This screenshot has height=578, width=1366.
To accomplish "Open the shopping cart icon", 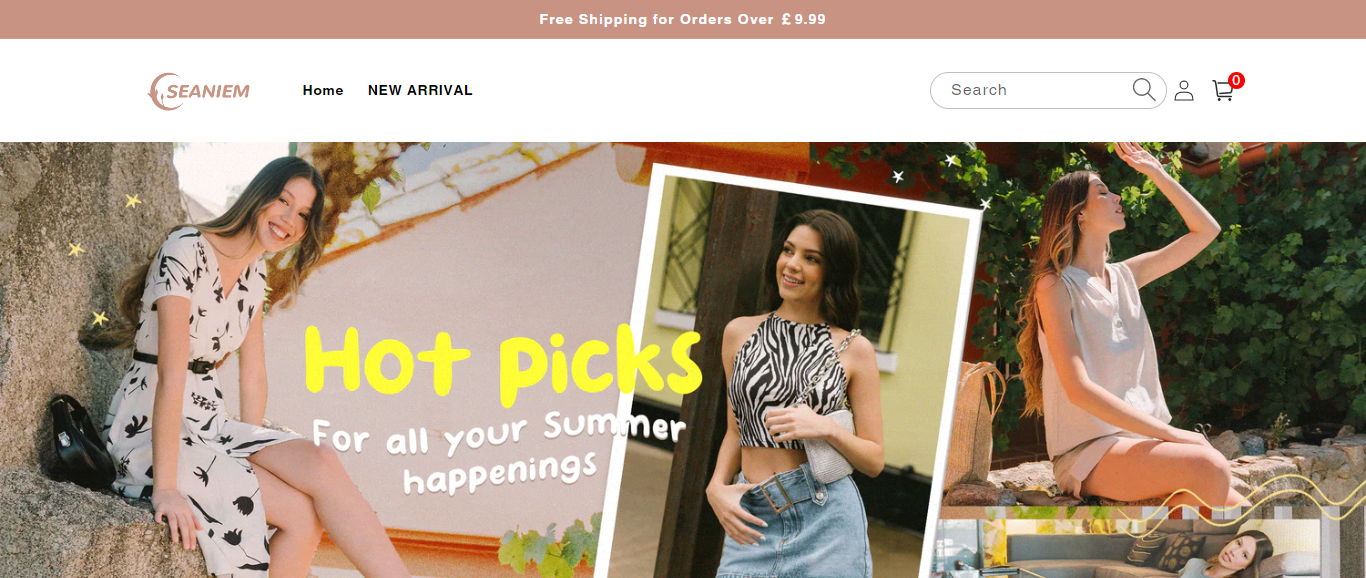I will (1222, 91).
